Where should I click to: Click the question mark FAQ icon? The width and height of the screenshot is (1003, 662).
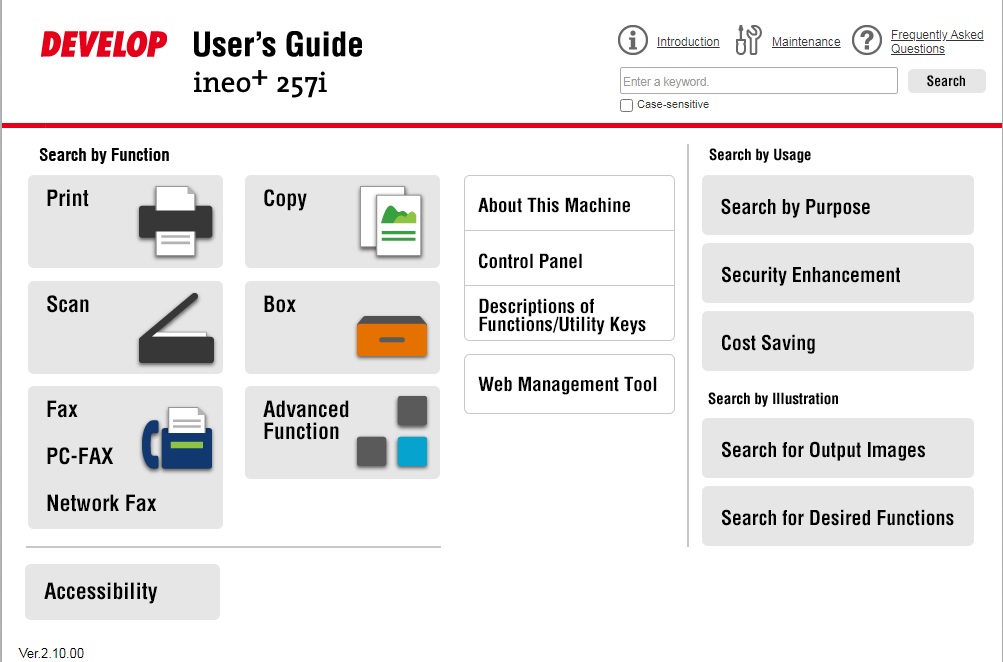click(866, 41)
